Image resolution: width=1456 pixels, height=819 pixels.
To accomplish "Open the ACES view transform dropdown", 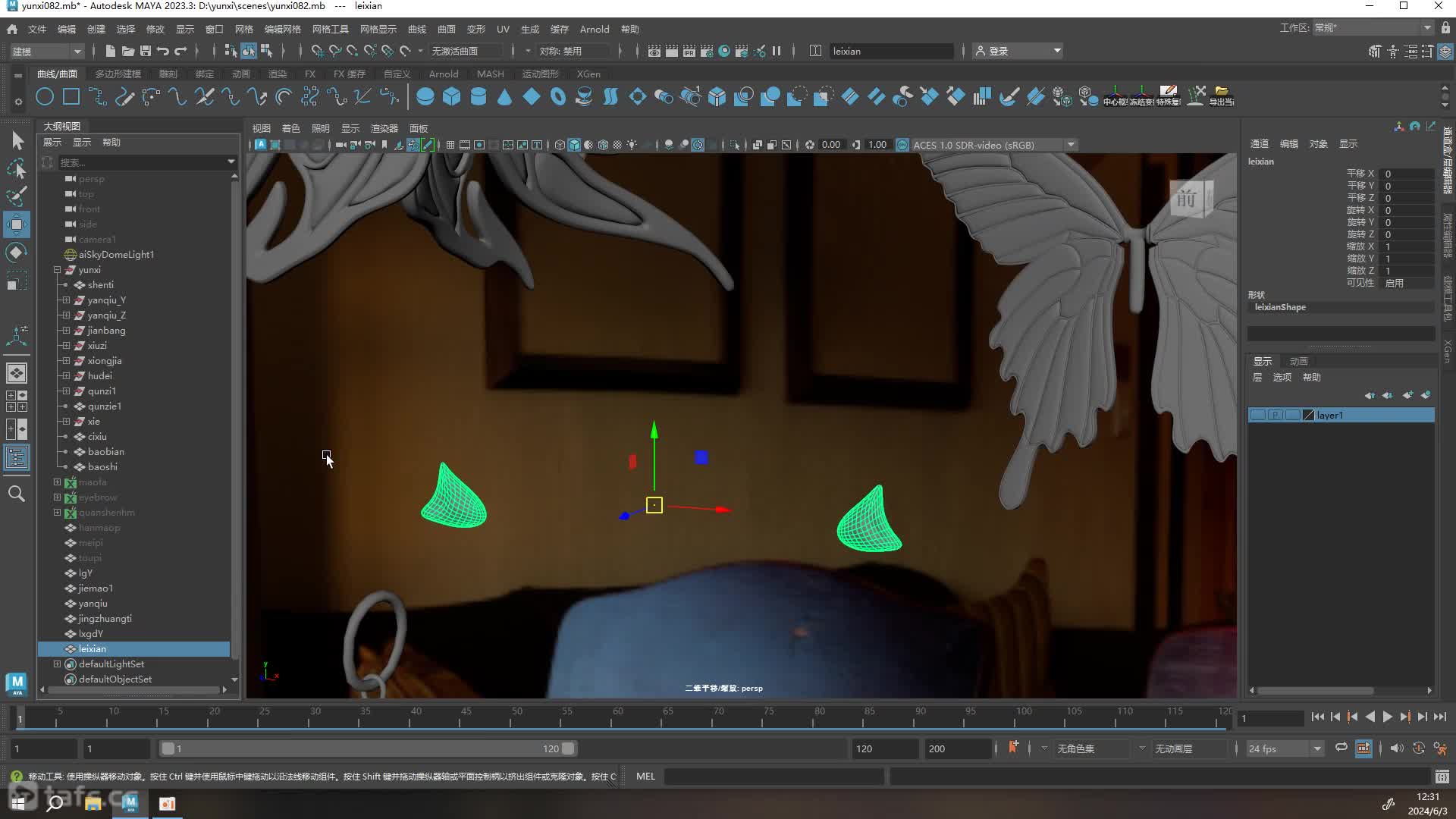I will pyautogui.click(x=1071, y=145).
